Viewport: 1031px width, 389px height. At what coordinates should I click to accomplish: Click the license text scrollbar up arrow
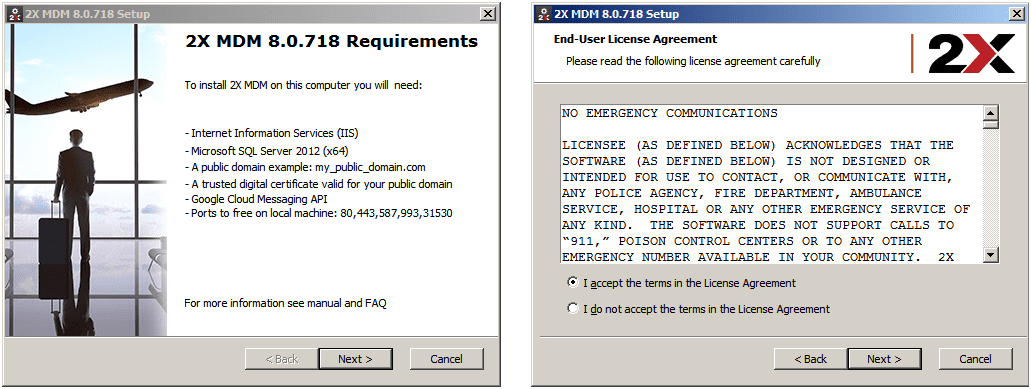991,112
